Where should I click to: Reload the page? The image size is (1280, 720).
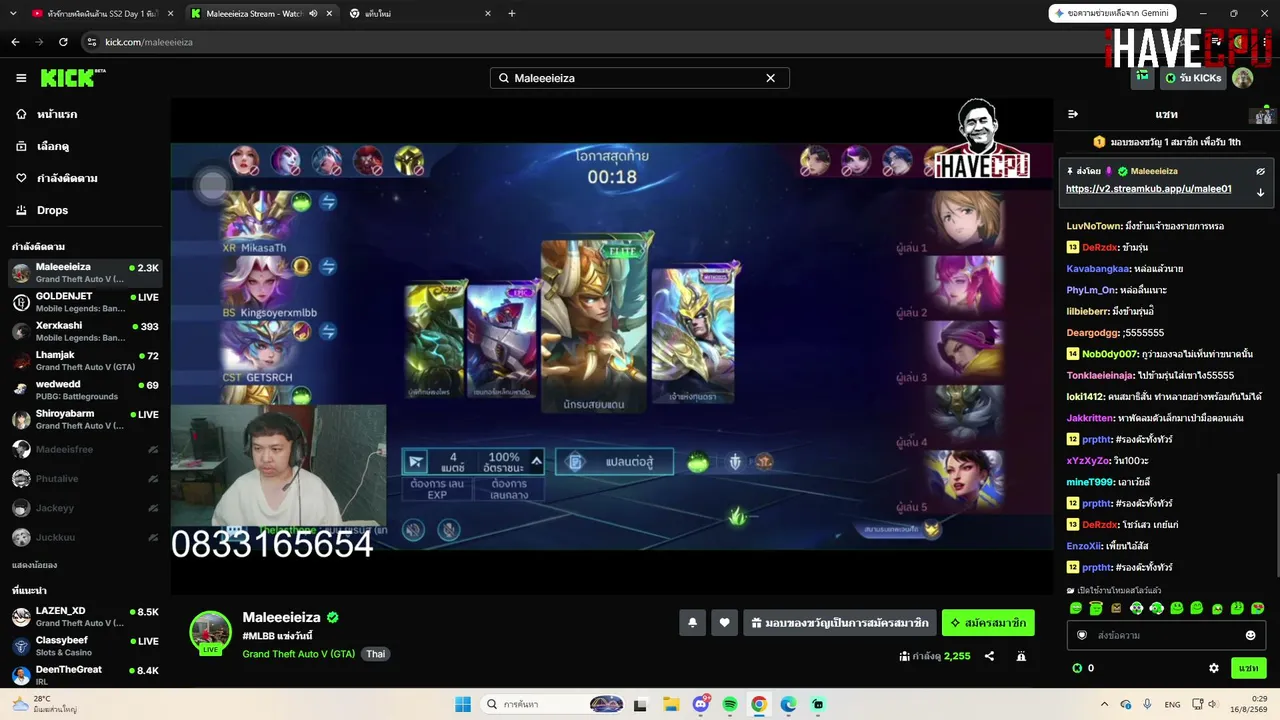[x=63, y=42]
